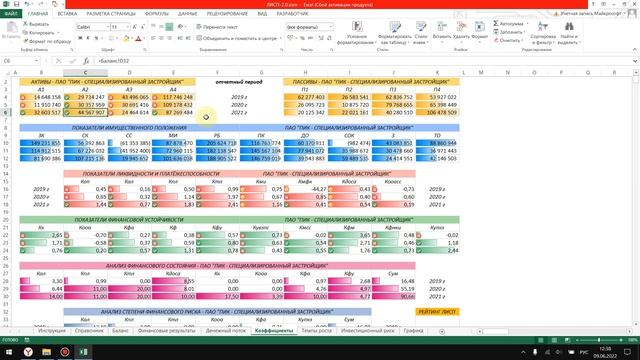
Task: Open Yandex browser from taskbar
Action: pyautogui.click(x=28, y=352)
